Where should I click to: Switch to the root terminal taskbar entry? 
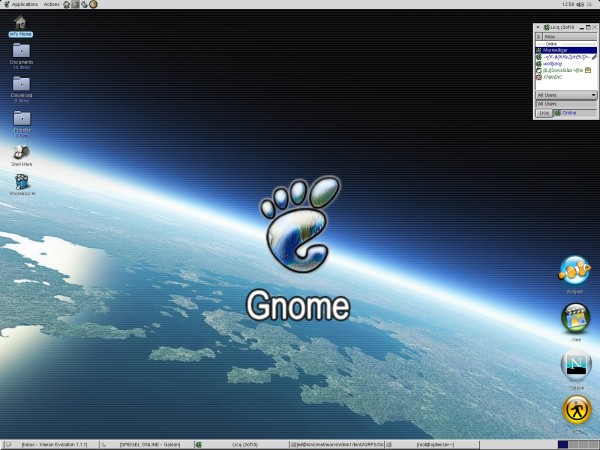click(432, 445)
